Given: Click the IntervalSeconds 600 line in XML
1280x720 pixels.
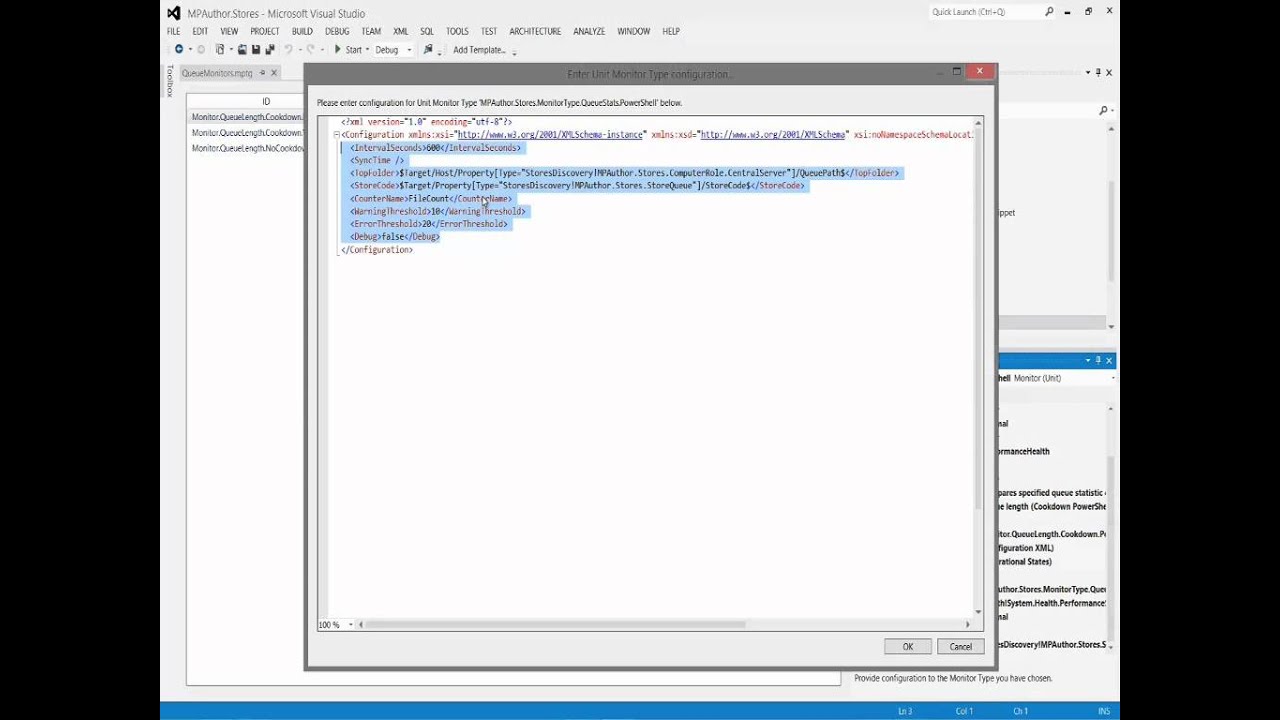Looking at the screenshot, I should click(x=435, y=148).
